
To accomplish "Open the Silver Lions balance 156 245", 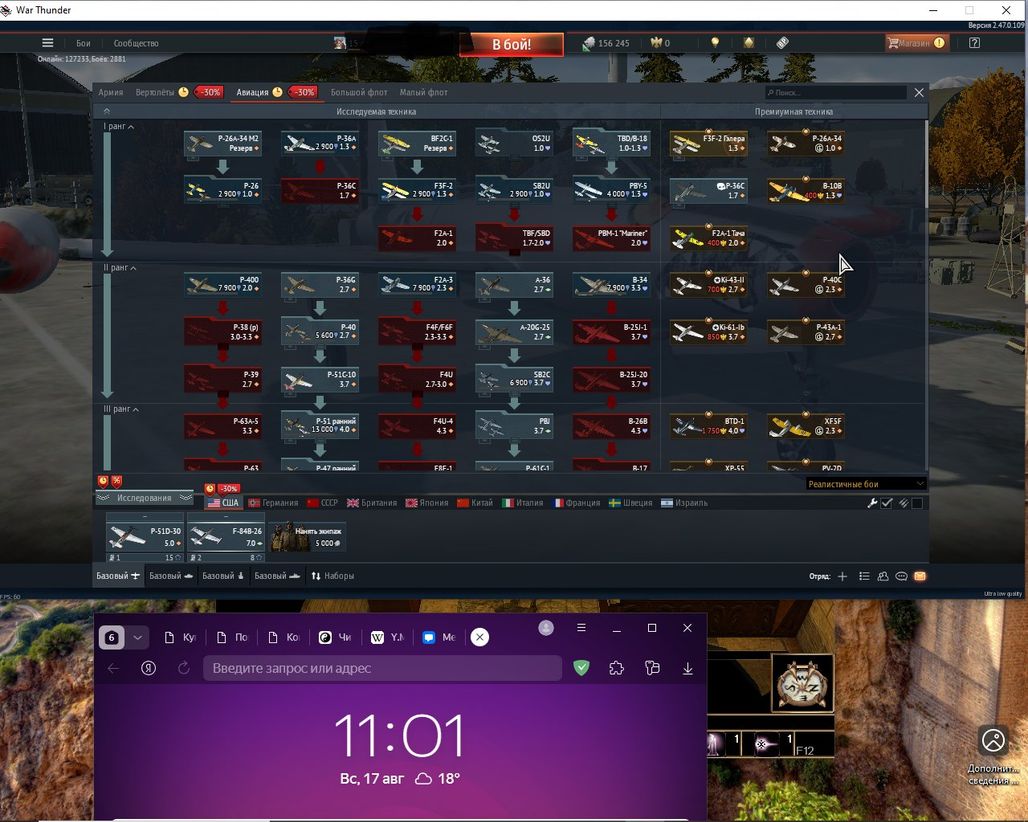I will click(606, 43).
